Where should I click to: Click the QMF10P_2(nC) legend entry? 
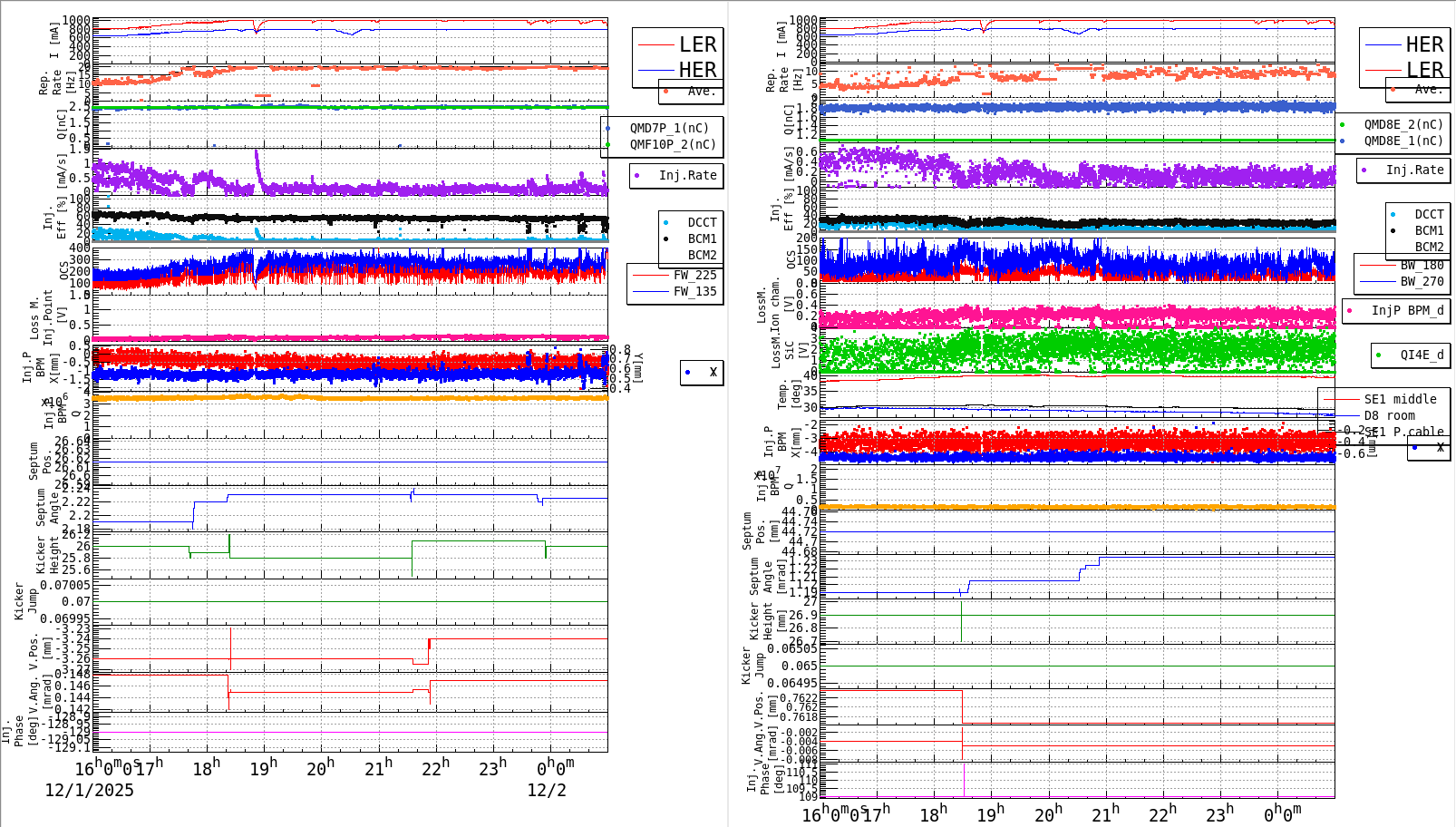click(673, 144)
